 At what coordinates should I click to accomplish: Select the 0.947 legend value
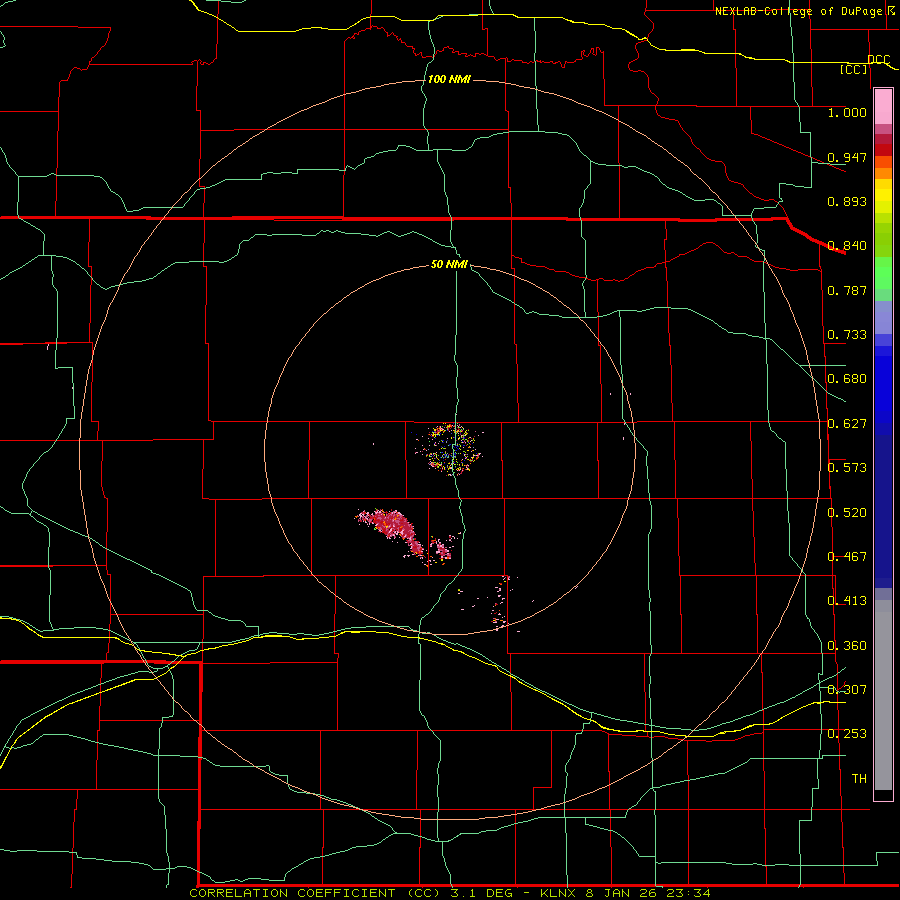click(847, 157)
